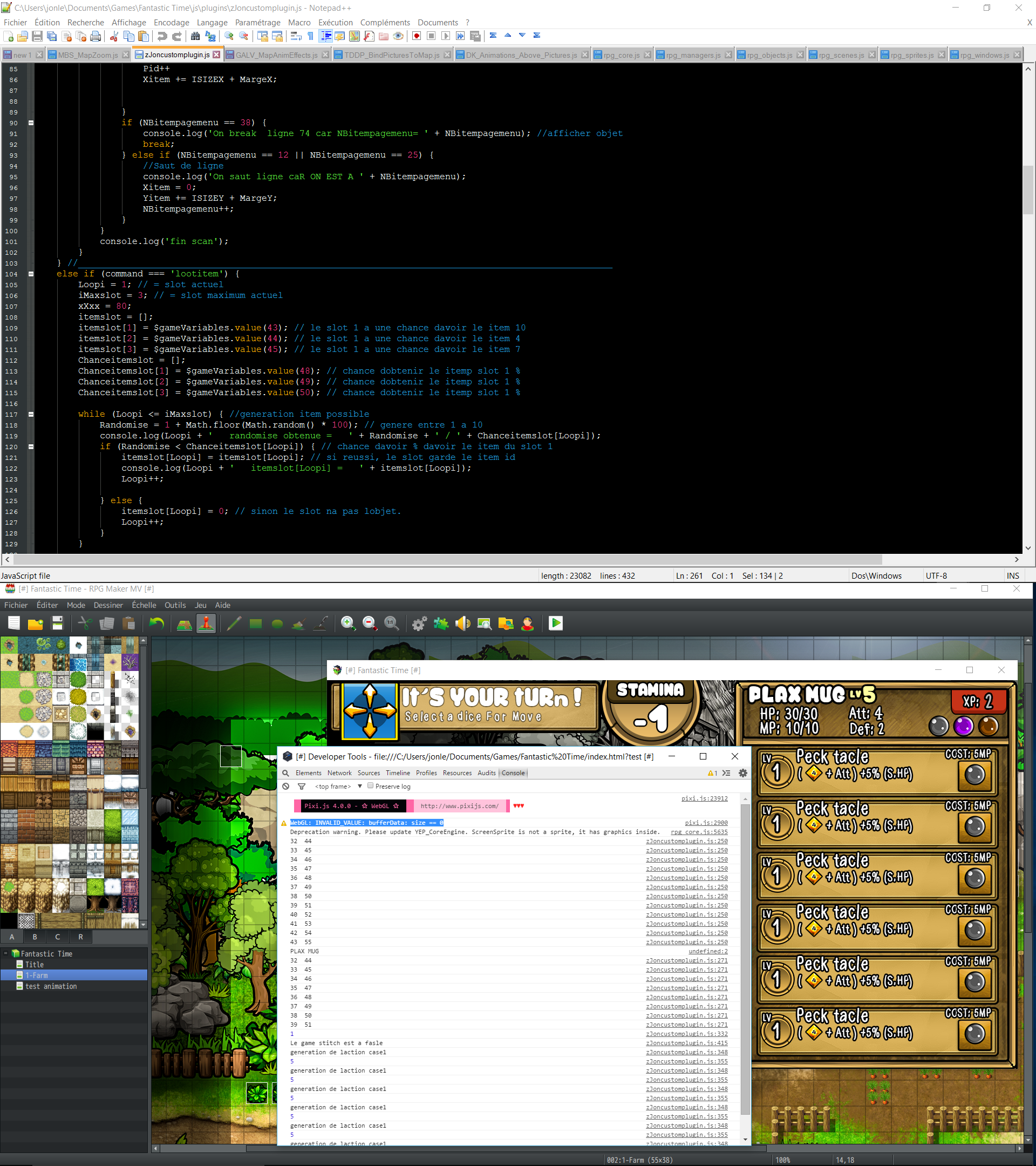
Task: Collapse the fold marker at line 104
Action: [x=31, y=274]
